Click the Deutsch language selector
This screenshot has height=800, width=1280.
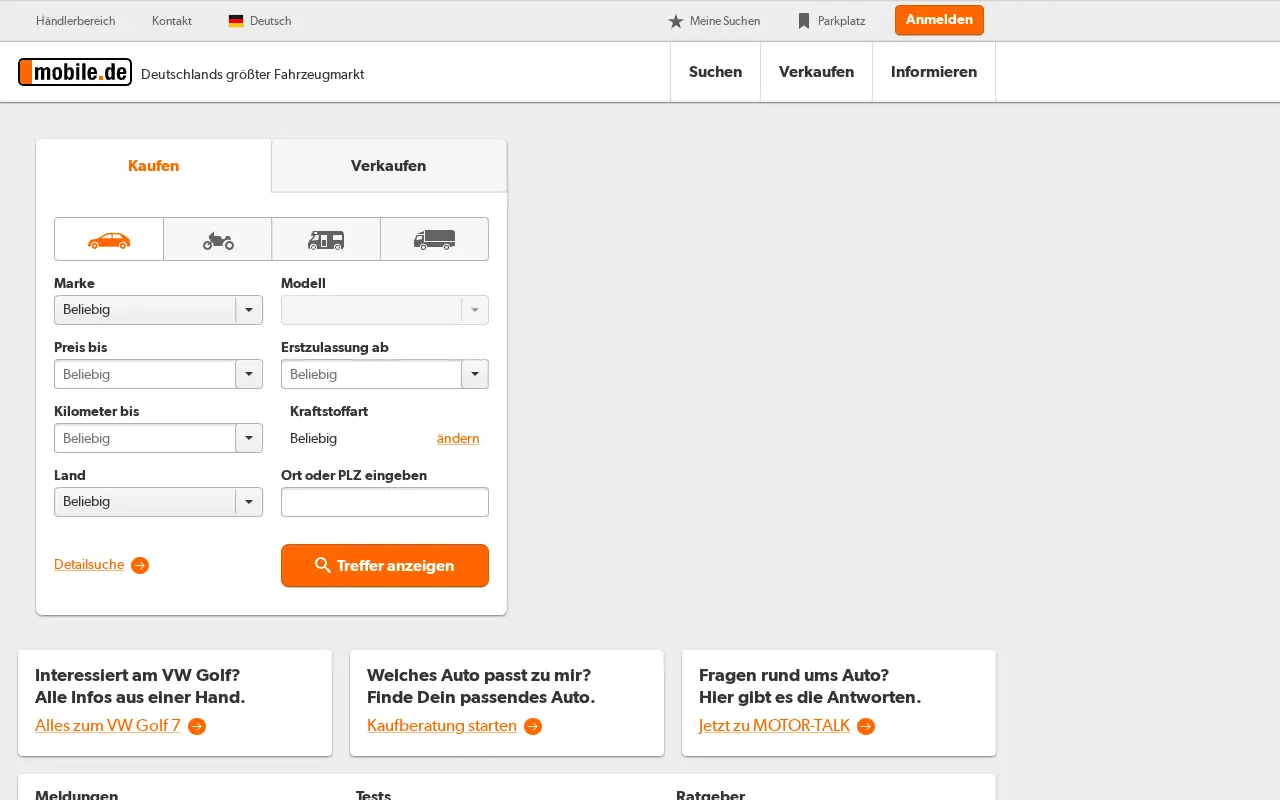coord(271,21)
